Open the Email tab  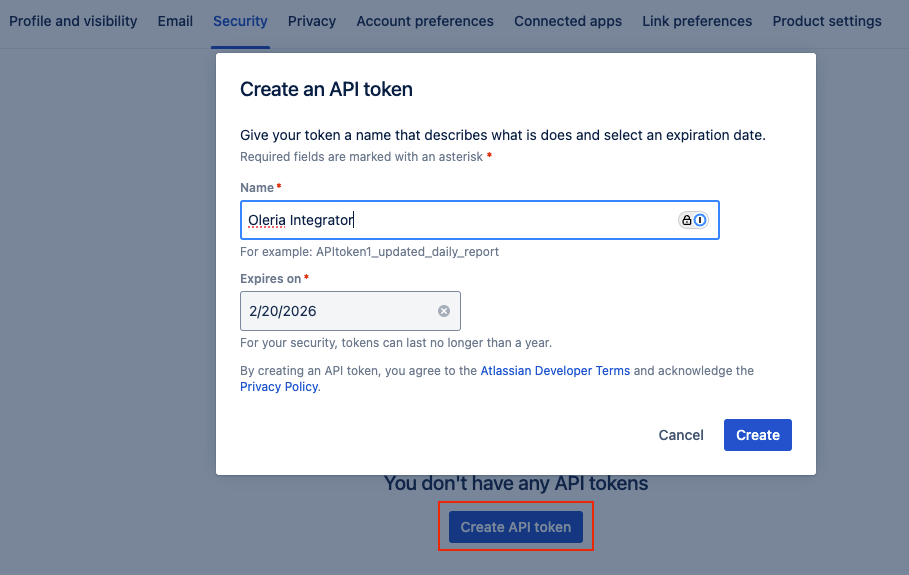click(175, 21)
